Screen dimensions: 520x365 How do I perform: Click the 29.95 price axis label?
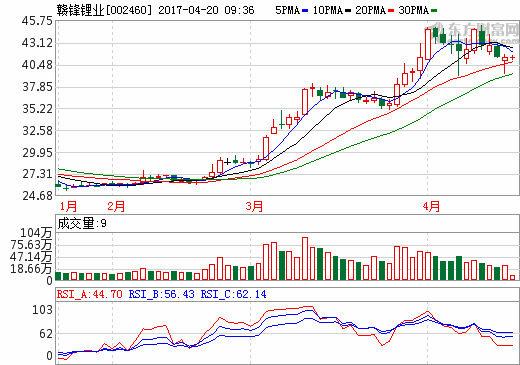pyautogui.click(x=37, y=152)
